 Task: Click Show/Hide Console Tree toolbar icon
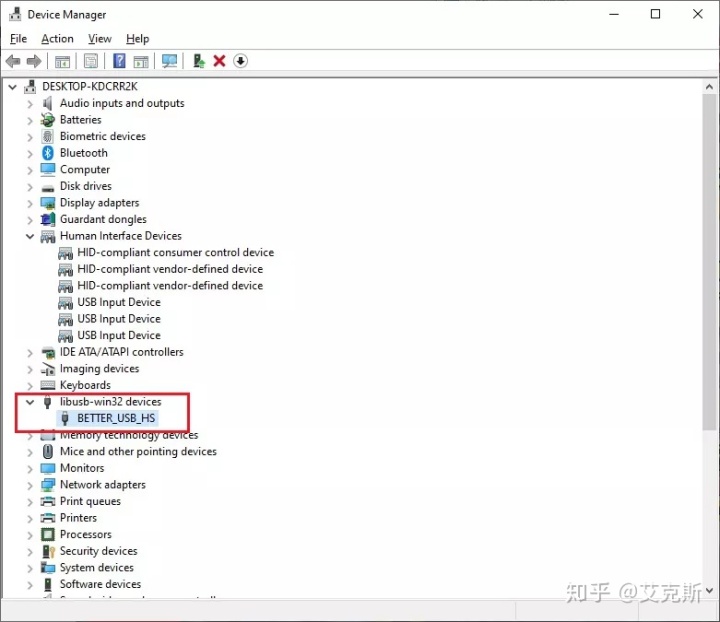pos(62,61)
